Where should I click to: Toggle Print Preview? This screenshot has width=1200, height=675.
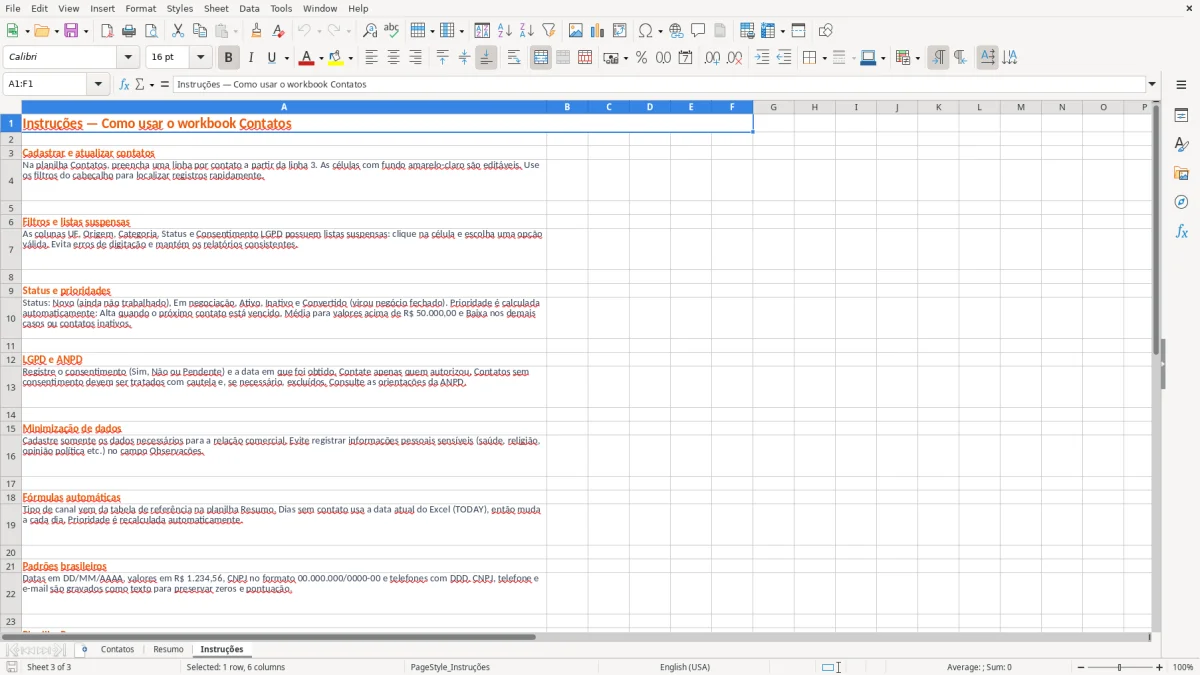coord(151,31)
